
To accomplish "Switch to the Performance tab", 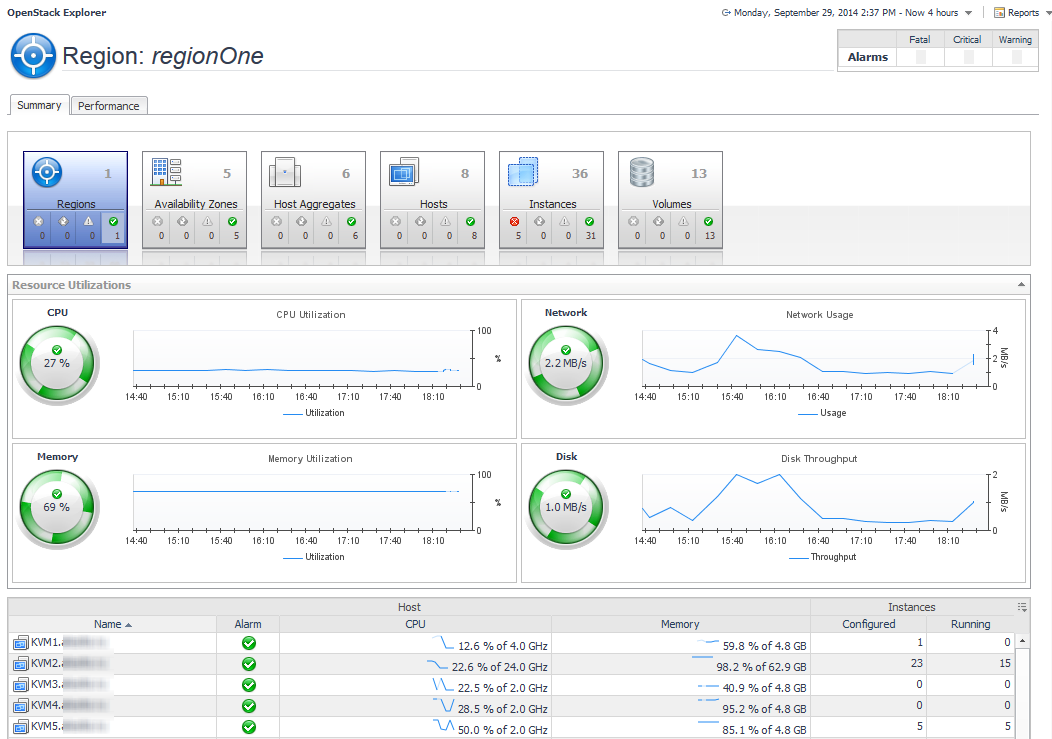I will click(x=109, y=106).
